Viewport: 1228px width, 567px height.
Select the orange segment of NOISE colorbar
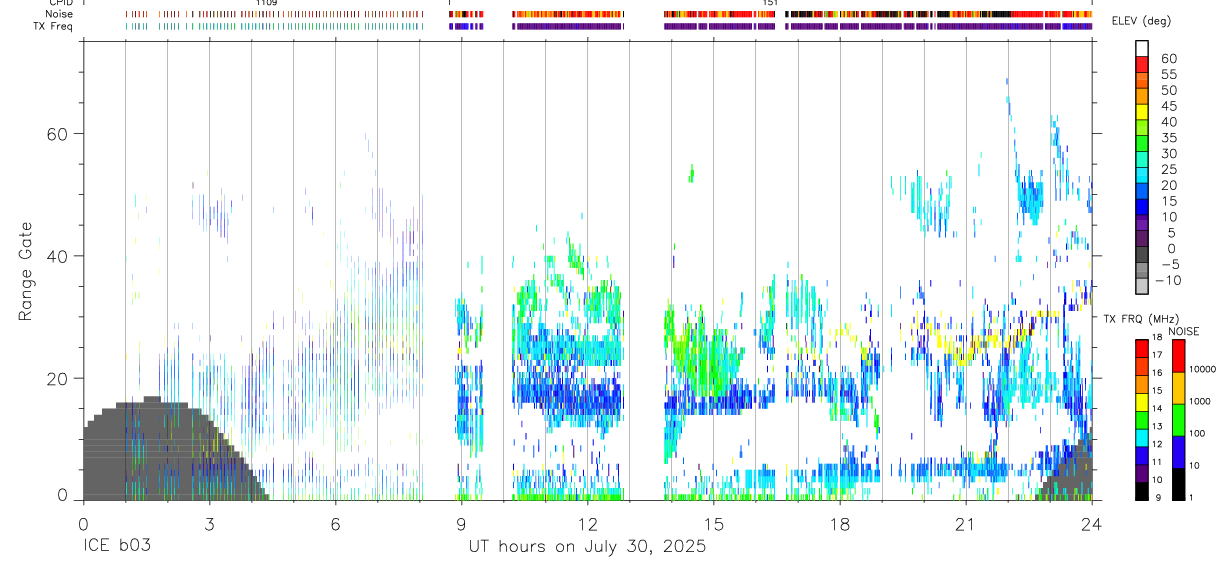(1178, 388)
